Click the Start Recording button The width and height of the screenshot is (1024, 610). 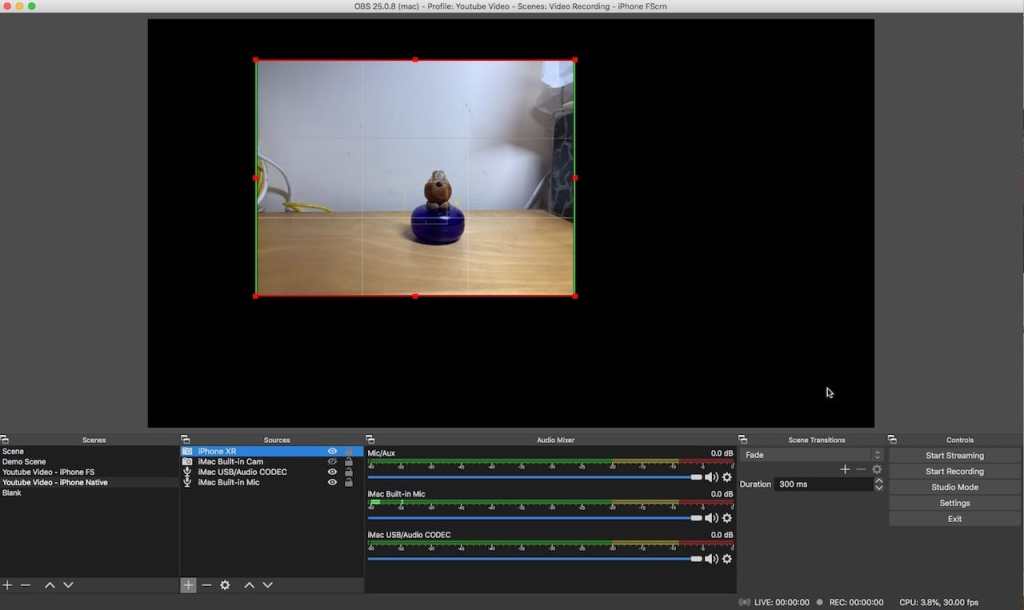[954, 471]
